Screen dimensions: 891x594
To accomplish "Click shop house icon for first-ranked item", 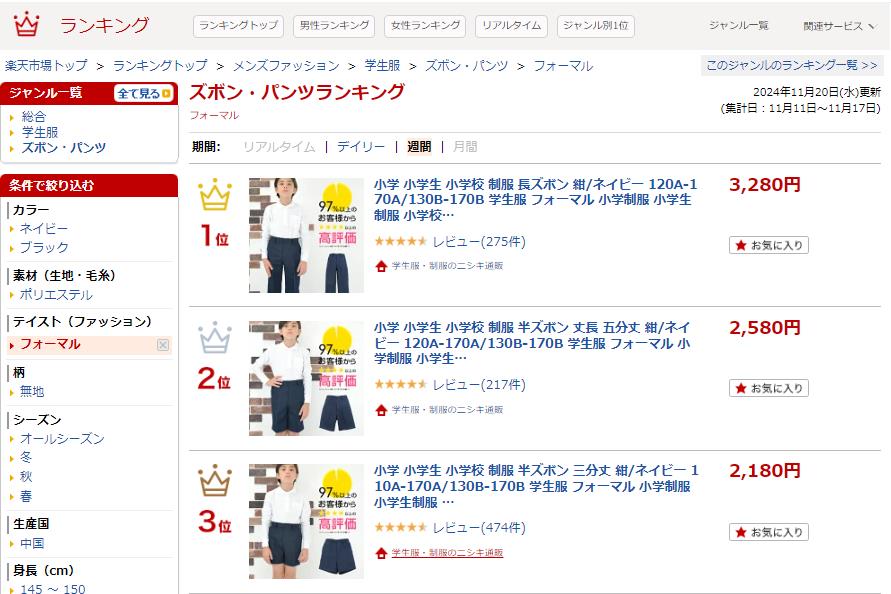I will pos(381,266).
